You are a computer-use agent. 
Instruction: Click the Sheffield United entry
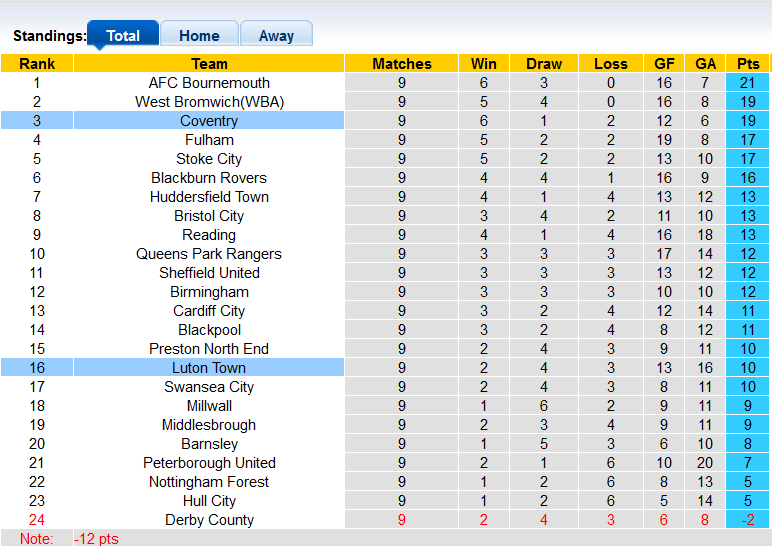coord(209,273)
